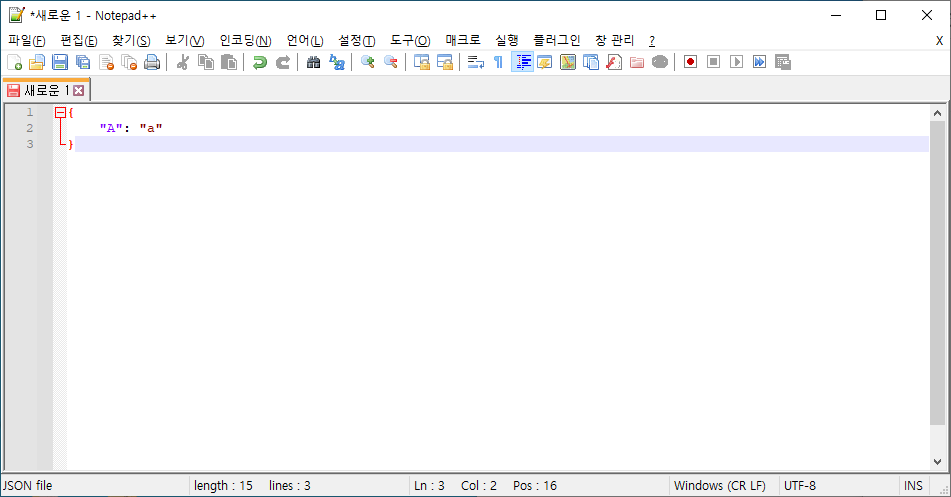Open the 도구(O) menu
The width and height of the screenshot is (951, 497).
pyautogui.click(x=410, y=41)
